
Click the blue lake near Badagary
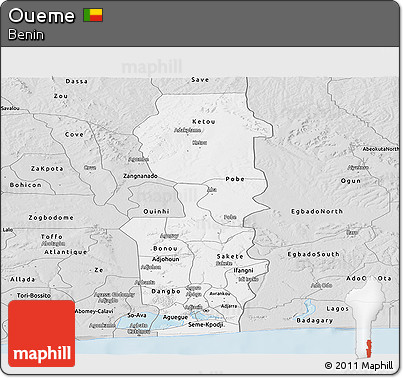tap(306, 309)
